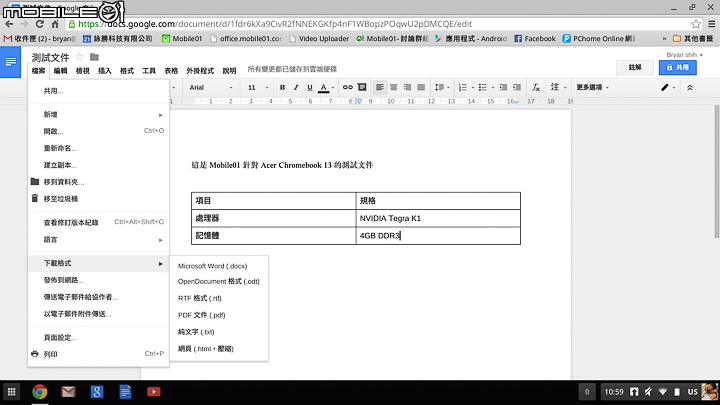The image size is (720, 405).
Task: Expand 新增 submenu
Action: (x=98, y=114)
